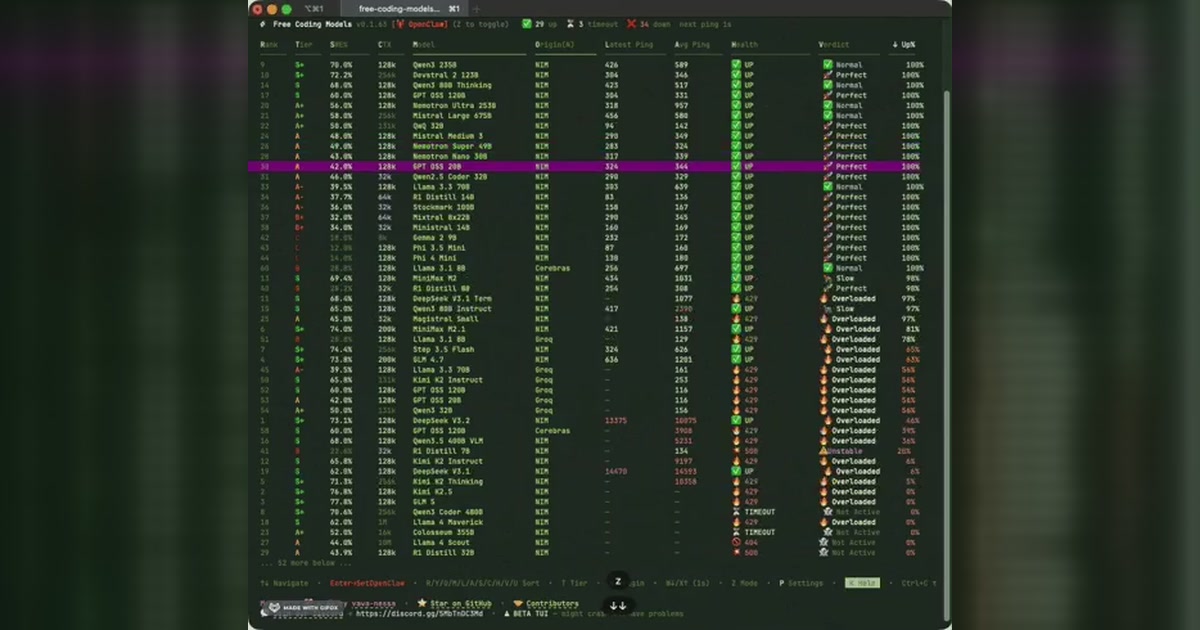The image size is (1200, 630).
Task: Switch to the first terminal tab '⌥⌘1'
Action: tap(314, 8)
